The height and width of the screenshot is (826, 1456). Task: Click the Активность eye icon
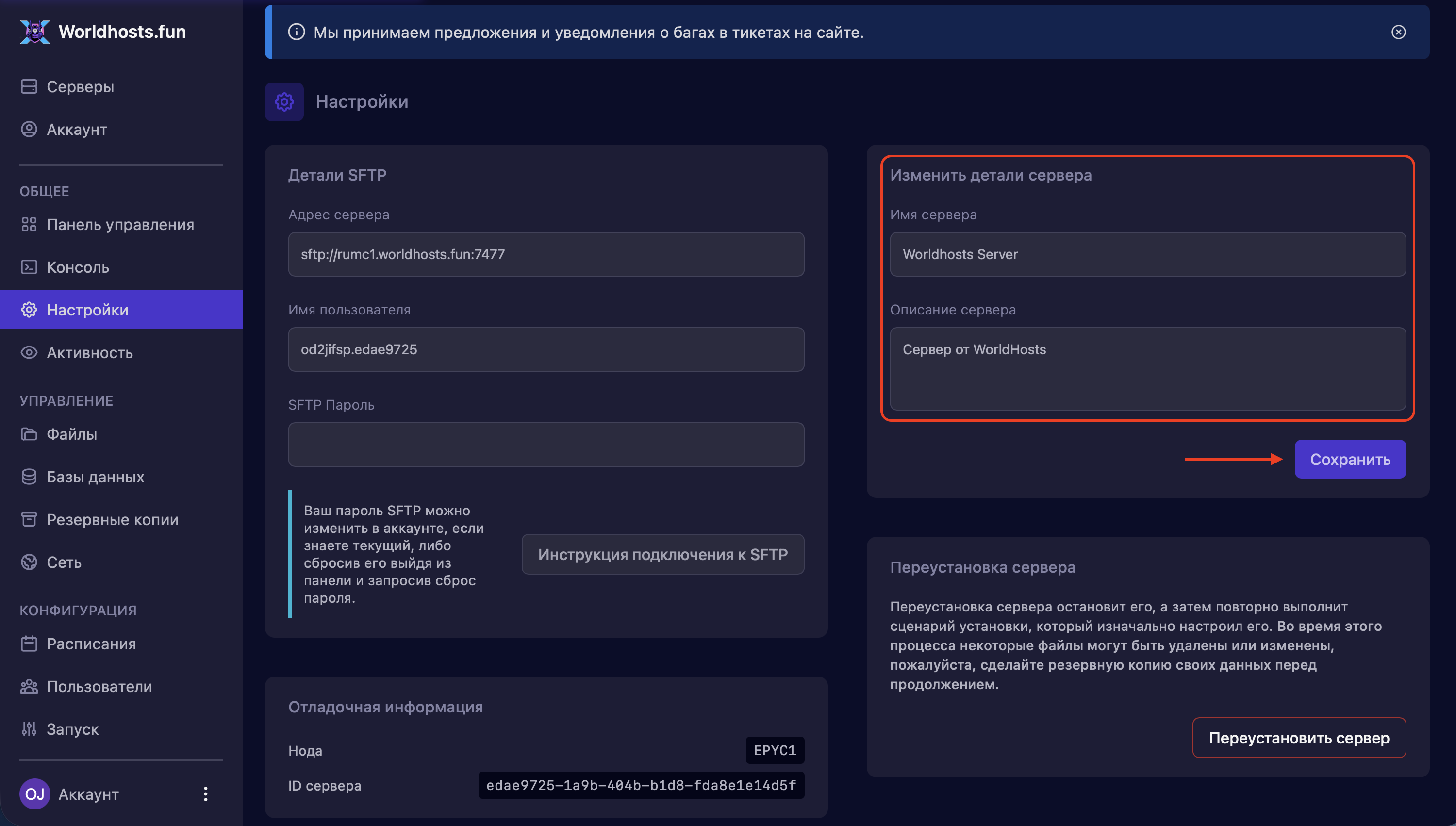(x=29, y=352)
